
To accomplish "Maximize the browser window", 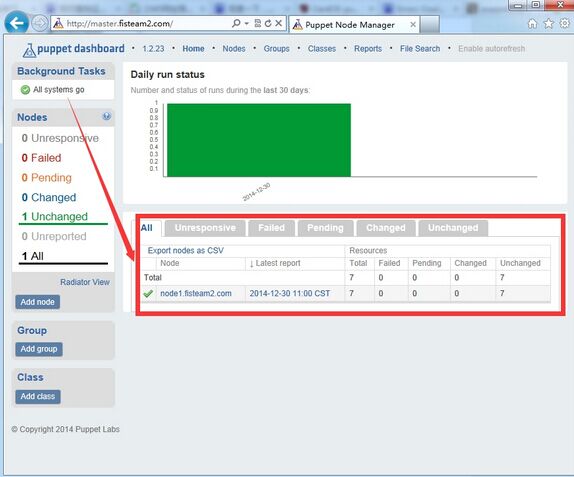I will click(536, 5).
